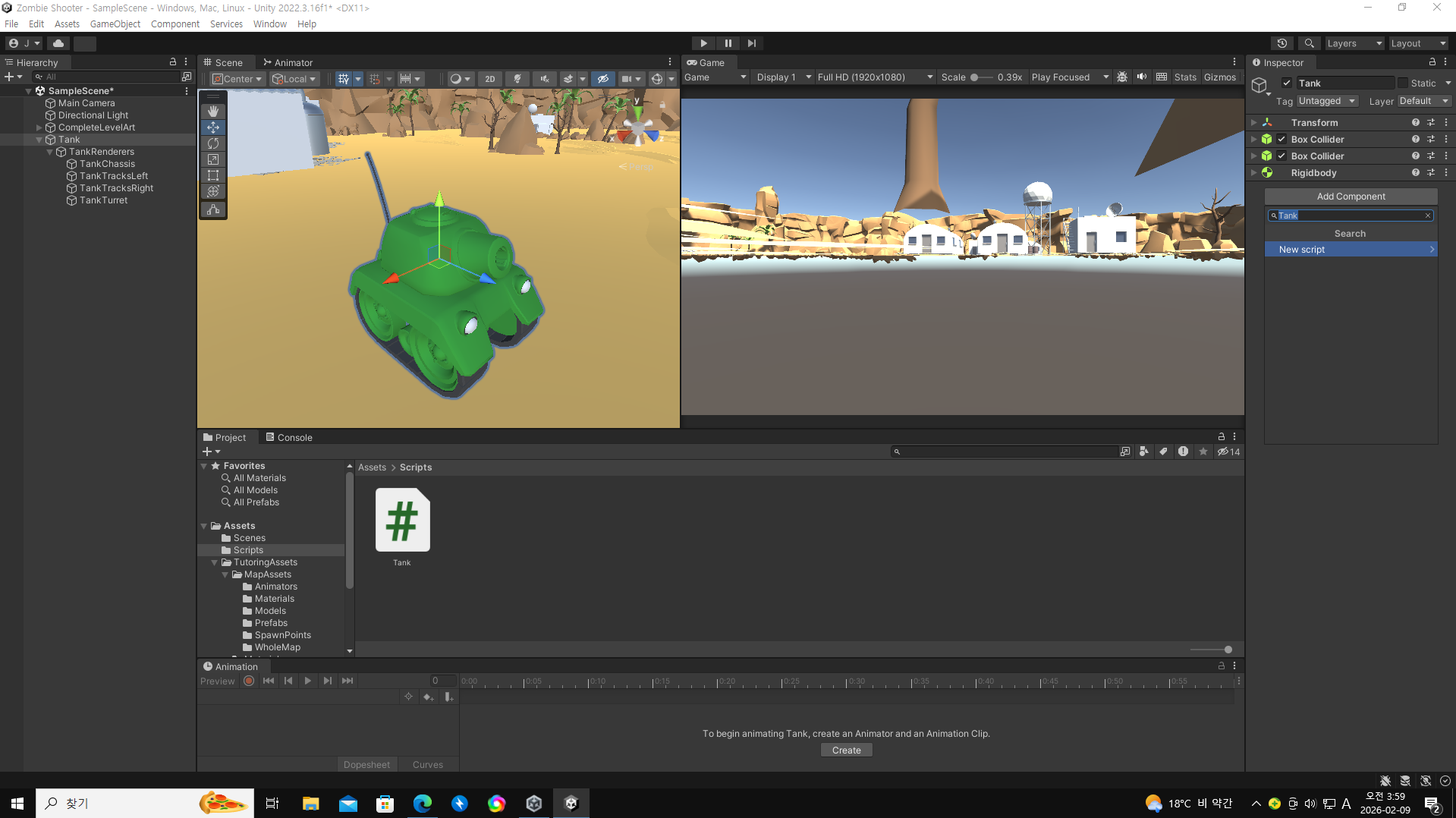Play the animation clip preview
Image resolution: width=1456 pixels, height=818 pixels.
[308, 681]
